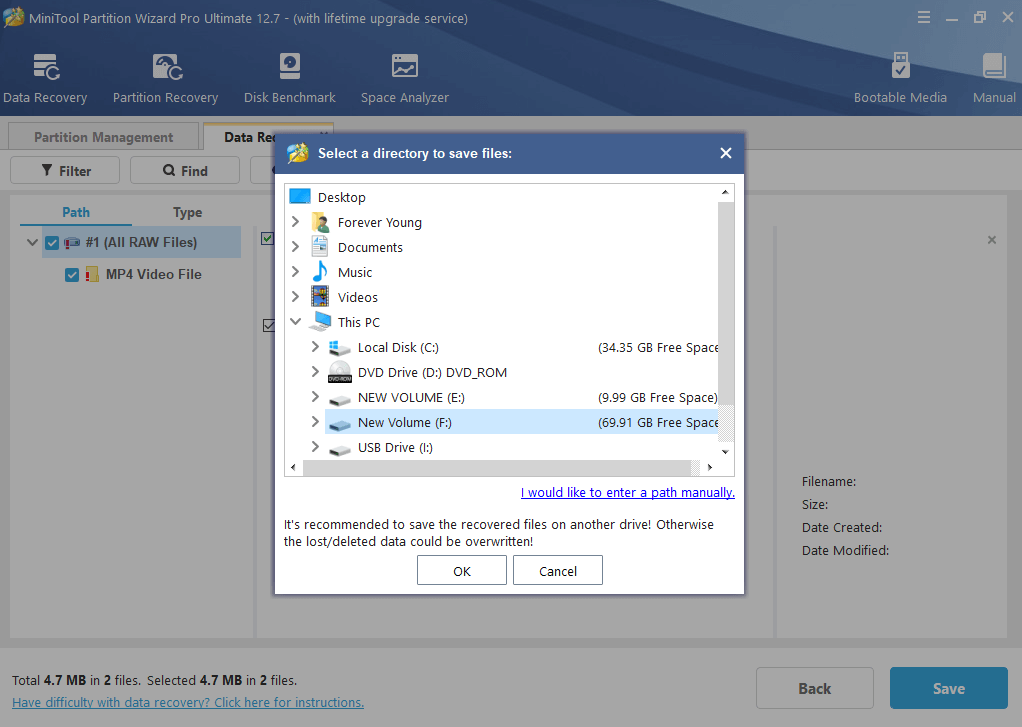
Task: Toggle the #1 (All RAW Files) checkbox
Action: click(52, 243)
